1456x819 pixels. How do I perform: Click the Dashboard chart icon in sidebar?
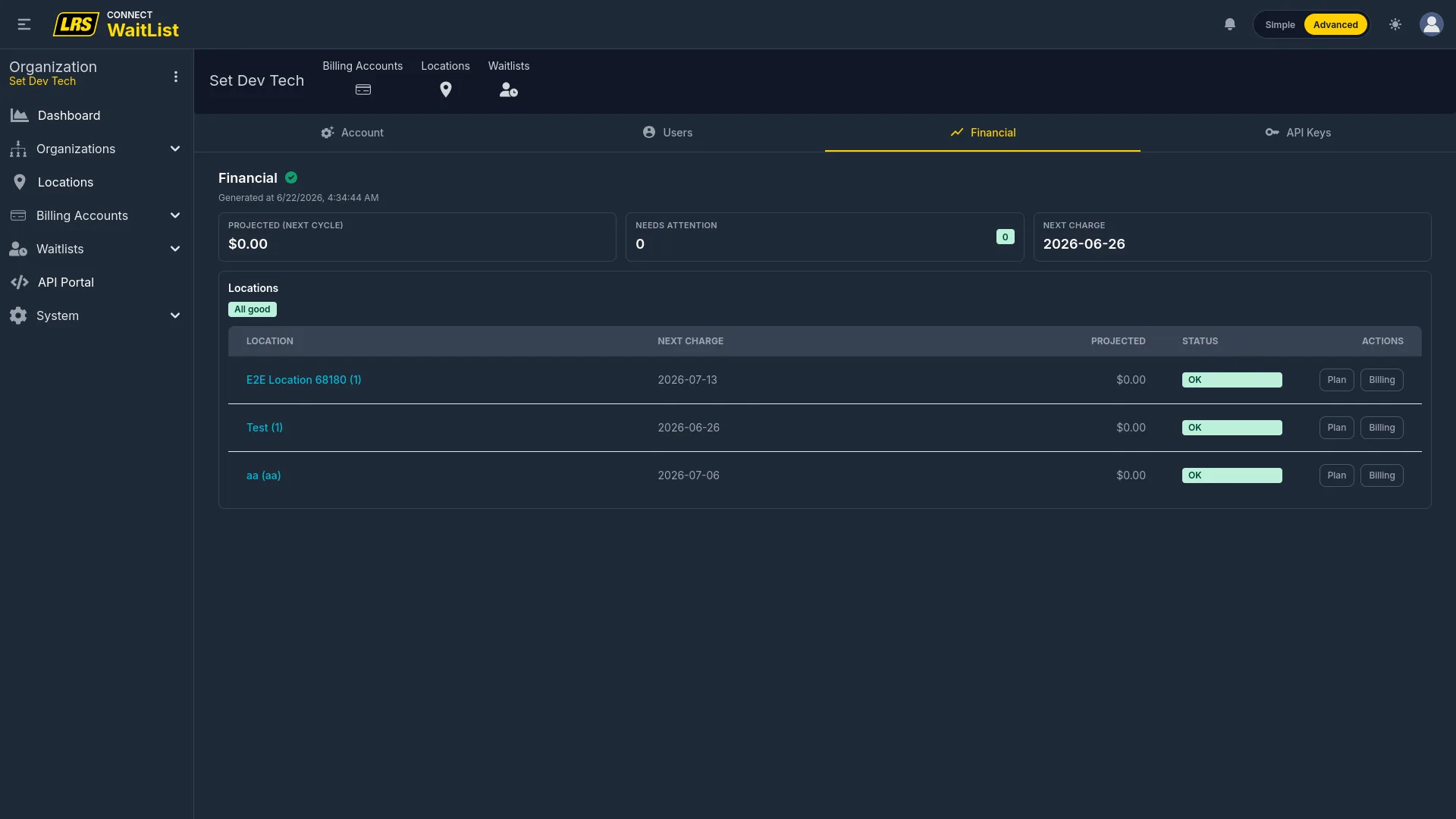20,115
